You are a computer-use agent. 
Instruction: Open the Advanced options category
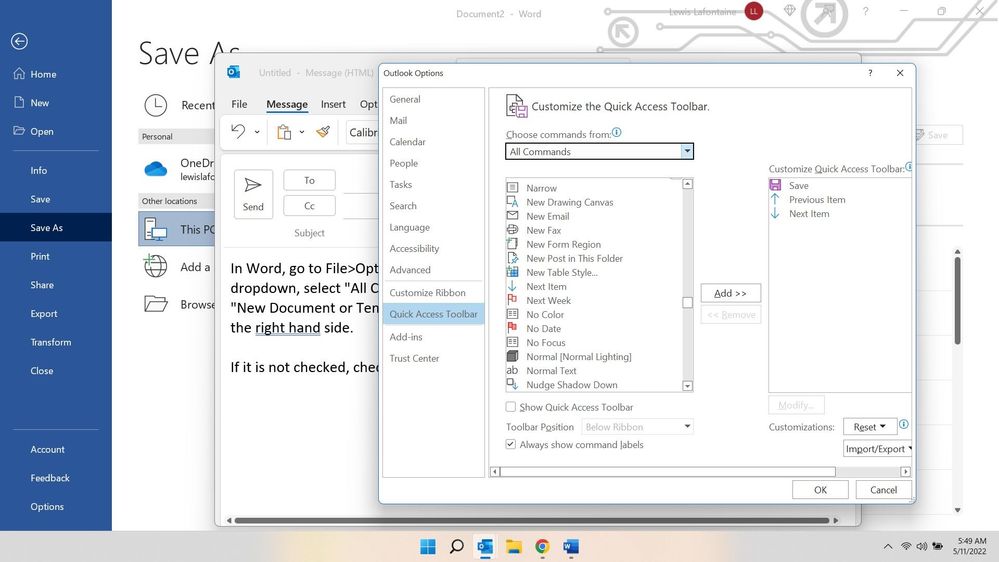pyautogui.click(x=410, y=270)
